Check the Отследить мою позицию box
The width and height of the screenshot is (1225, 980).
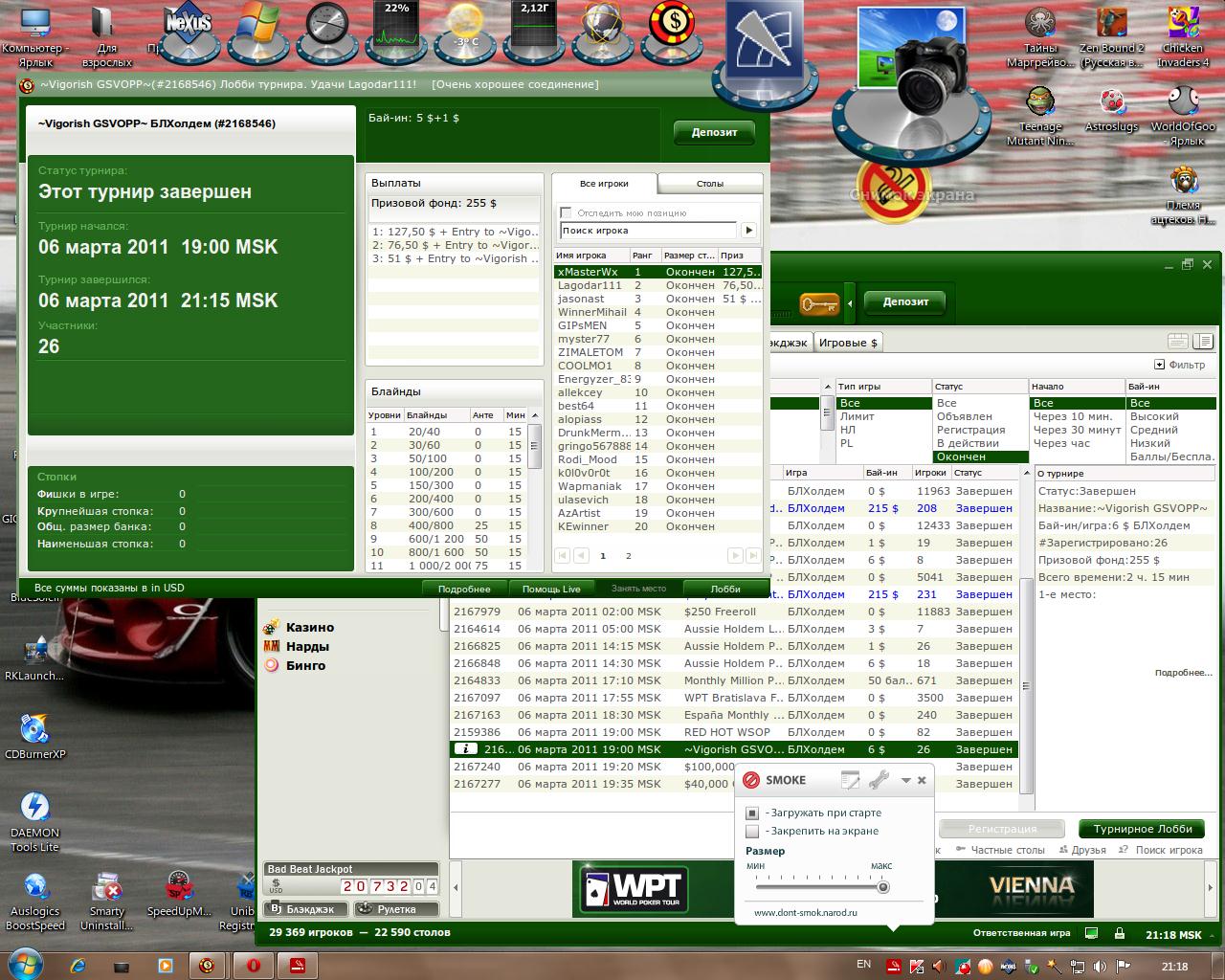pos(566,212)
